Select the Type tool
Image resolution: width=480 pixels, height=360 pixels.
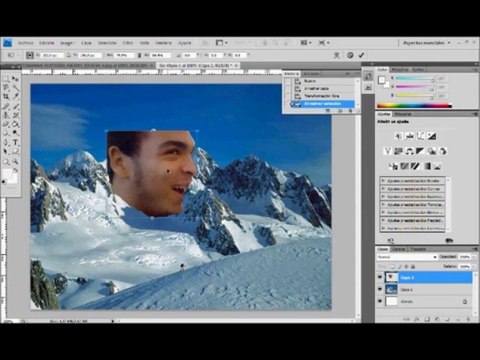pyautogui.click(x=15, y=143)
